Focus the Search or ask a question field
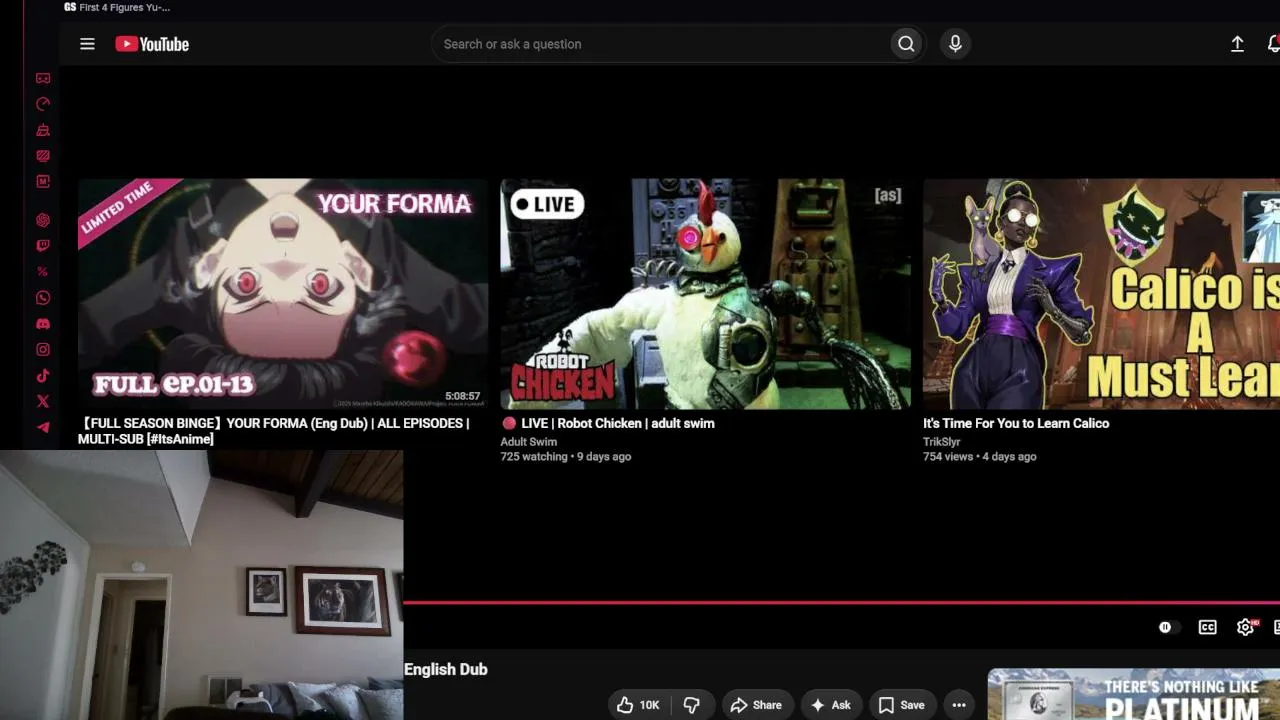Screen dimensions: 1280x720 pyautogui.click(x=662, y=44)
